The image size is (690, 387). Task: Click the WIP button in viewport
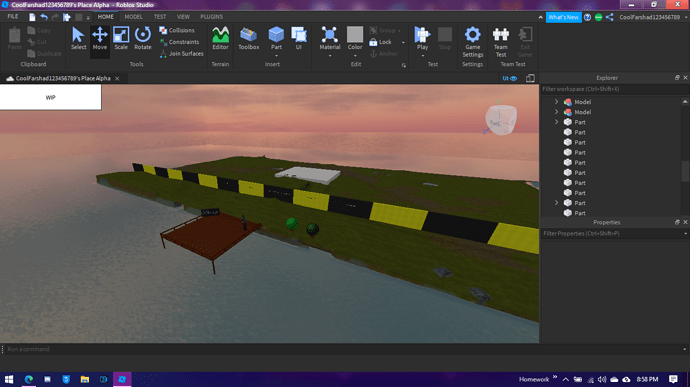click(x=51, y=97)
